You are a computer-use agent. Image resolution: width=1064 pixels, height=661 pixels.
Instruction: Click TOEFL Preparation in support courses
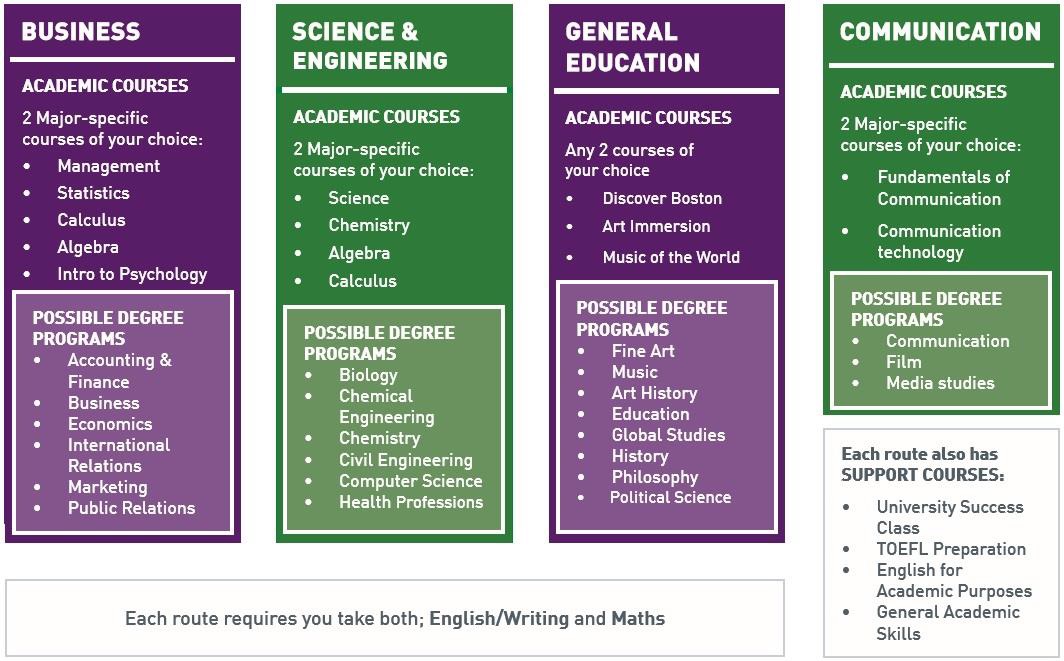(951, 549)
